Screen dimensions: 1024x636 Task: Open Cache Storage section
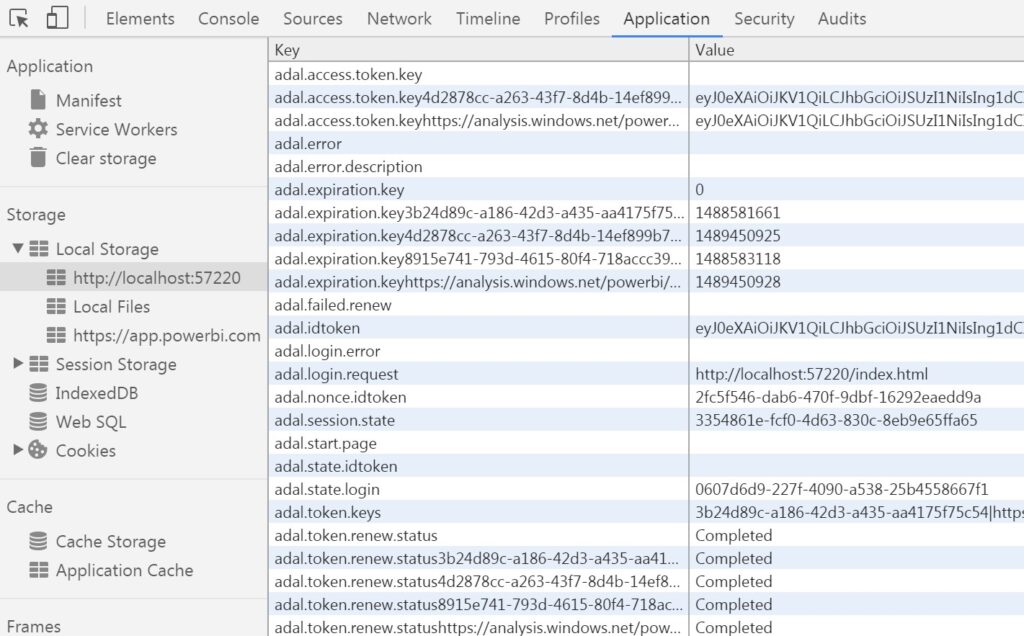tap(110, 541)
